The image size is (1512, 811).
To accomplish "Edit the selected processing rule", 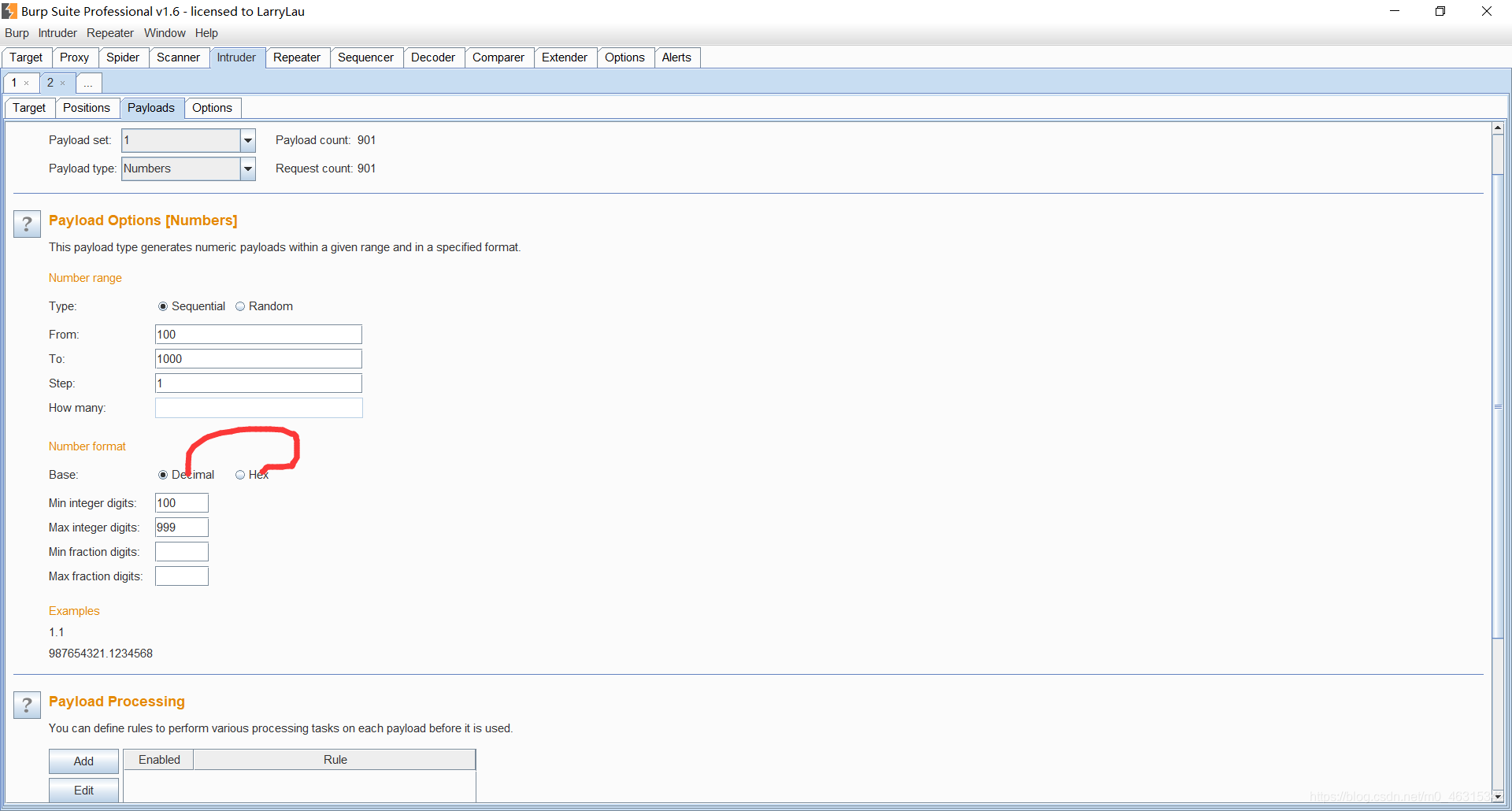I will pos(83,790).
